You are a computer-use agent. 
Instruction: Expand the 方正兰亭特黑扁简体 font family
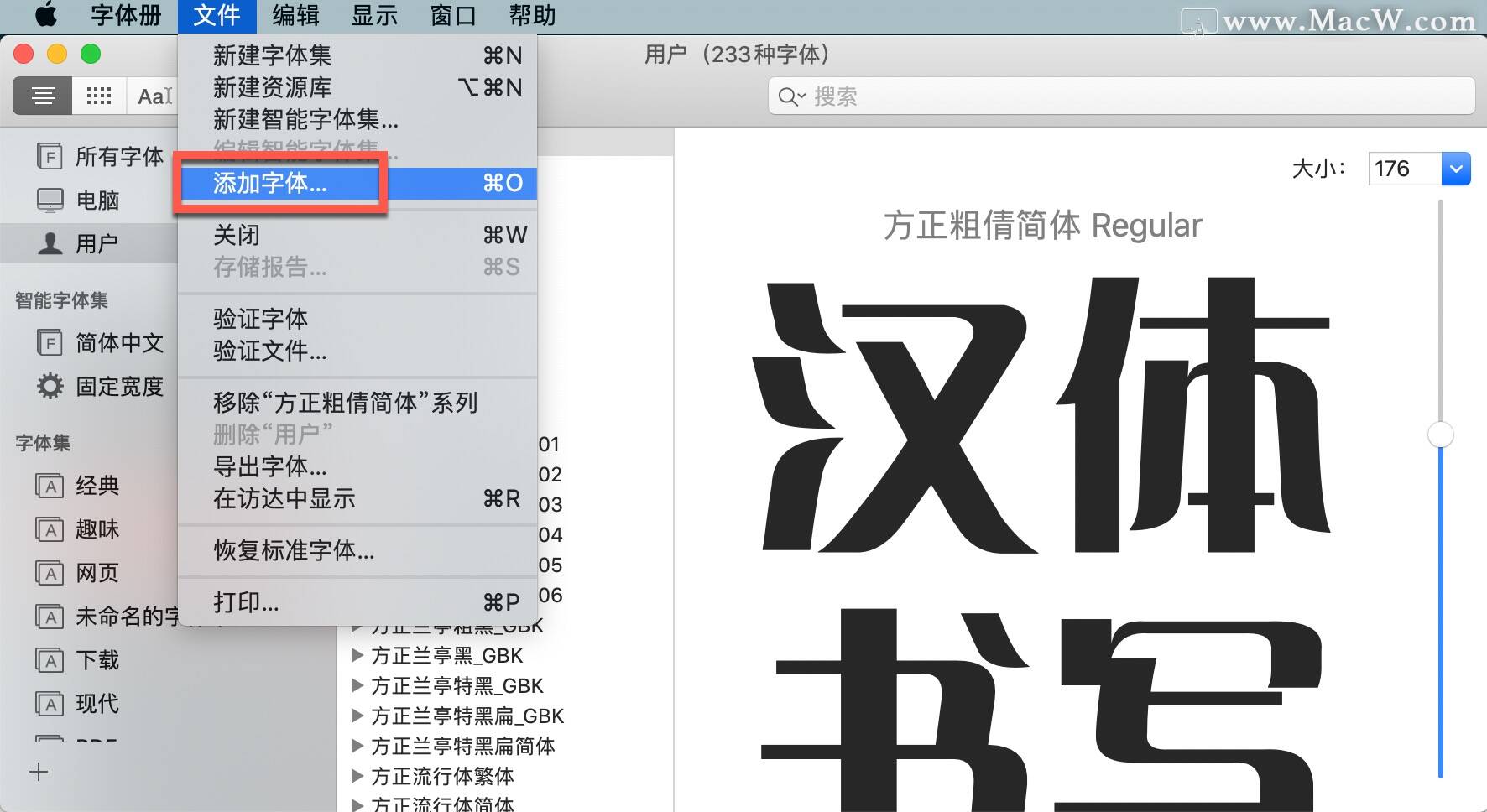[357, 746]
